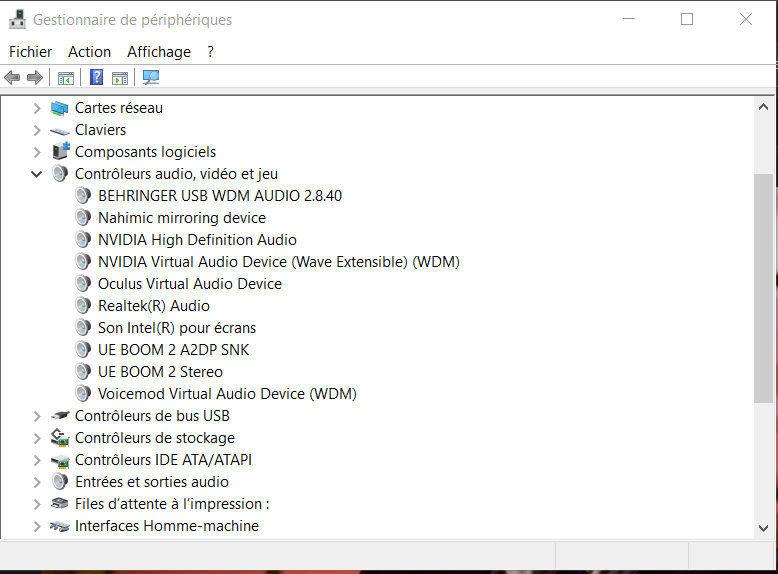Click the Interfaces Homme-machine icon
The height and width of the screenshot is (574, 778).
tap(60, 526)
